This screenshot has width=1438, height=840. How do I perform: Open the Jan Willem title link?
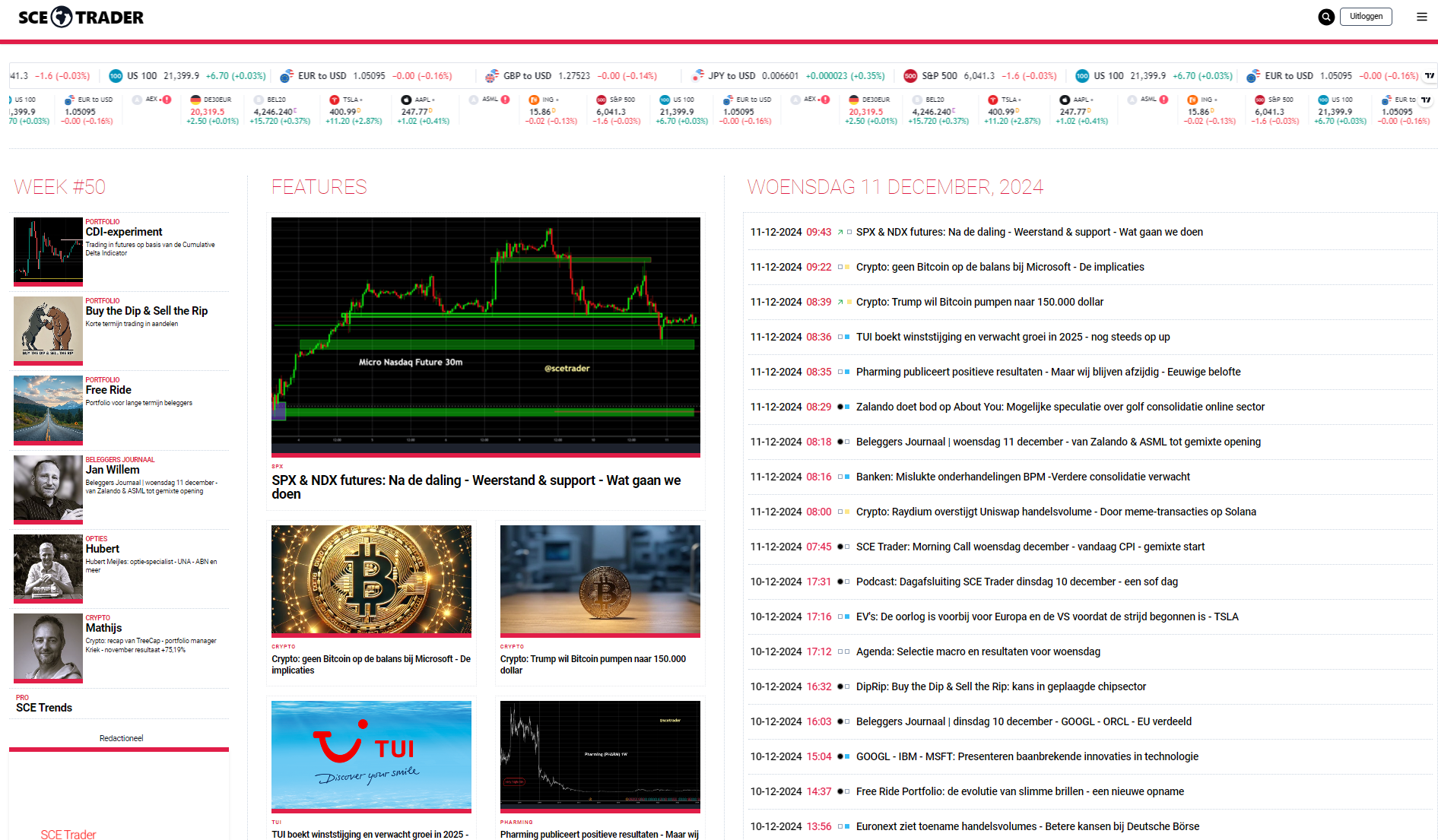[113, 470]
